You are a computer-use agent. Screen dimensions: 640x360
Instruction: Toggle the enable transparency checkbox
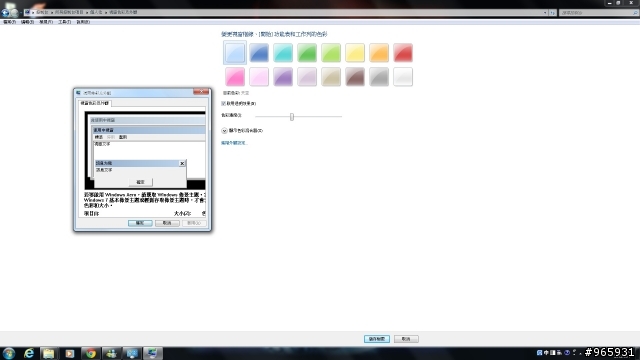(x=224, y=104)
